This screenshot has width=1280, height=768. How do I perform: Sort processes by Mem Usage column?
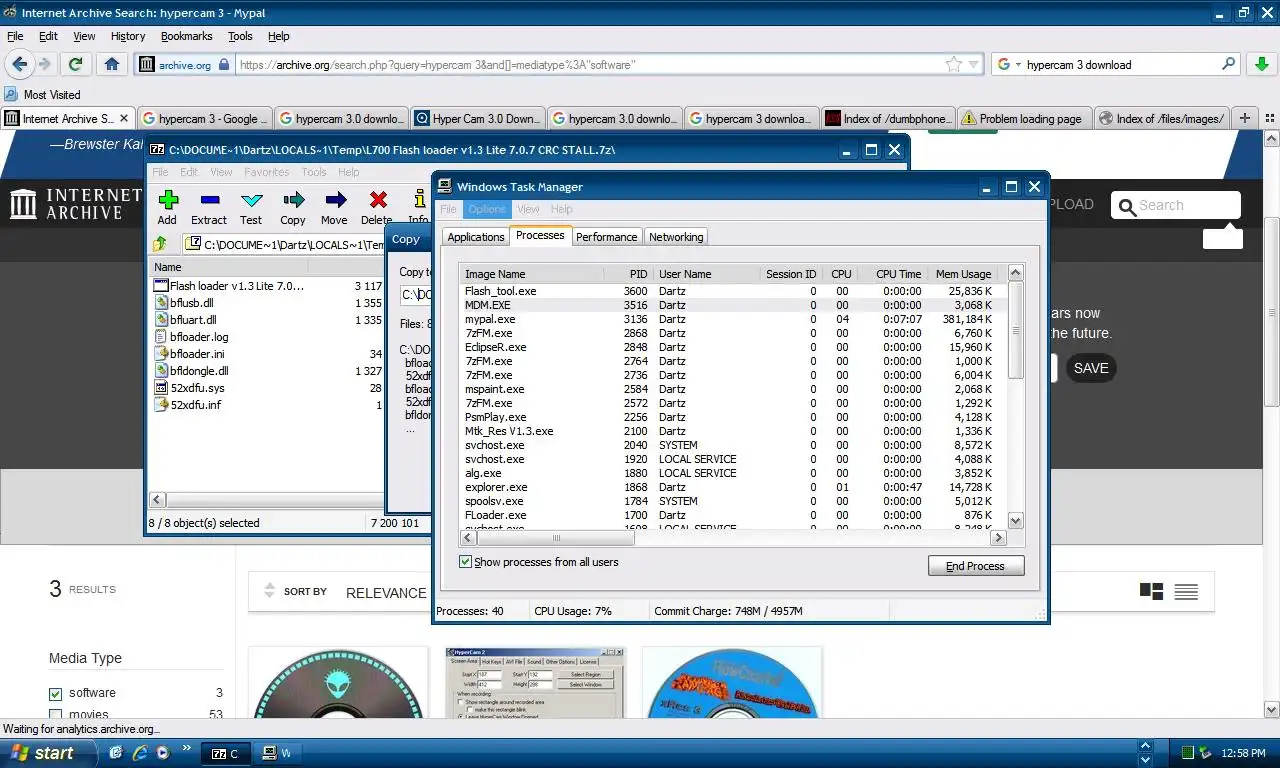click(962, 274)
